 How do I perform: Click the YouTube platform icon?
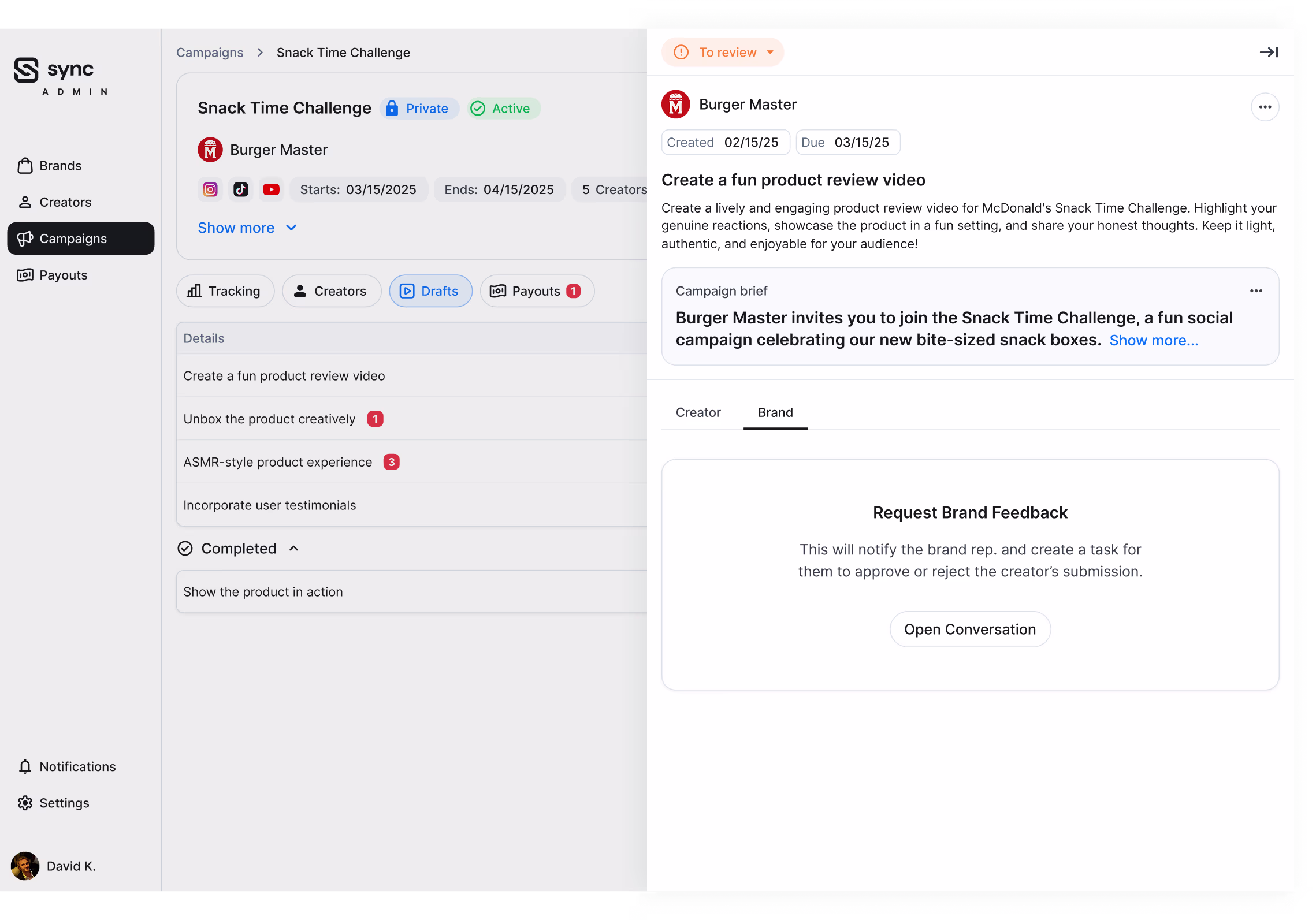(272, 189)
